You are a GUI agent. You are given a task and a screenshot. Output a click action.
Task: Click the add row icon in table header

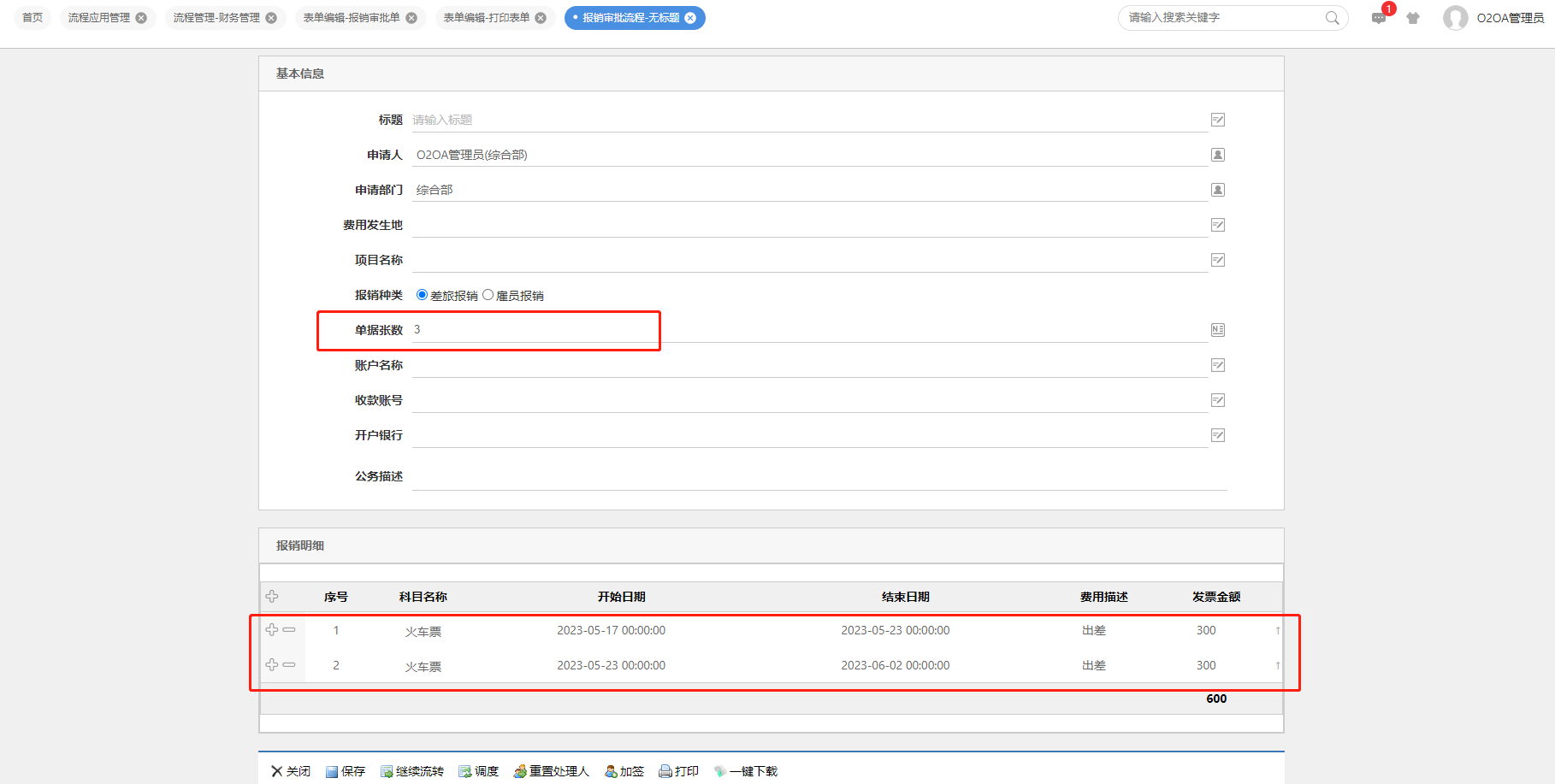pos(272,597)
